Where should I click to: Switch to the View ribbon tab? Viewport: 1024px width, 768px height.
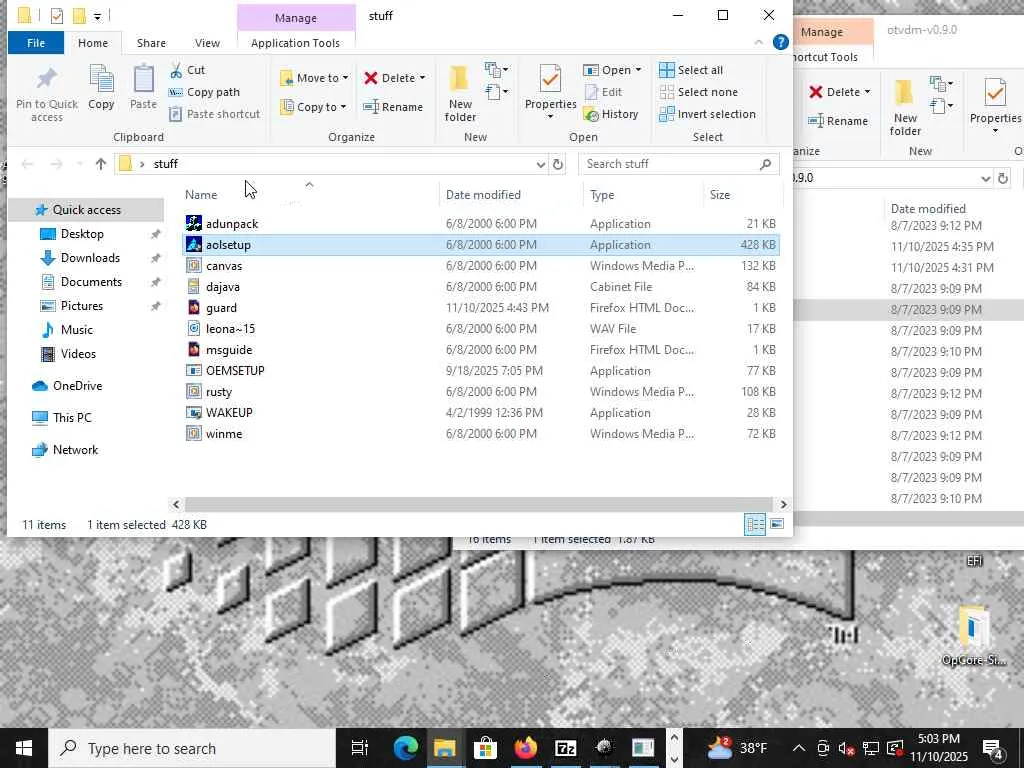207,42
